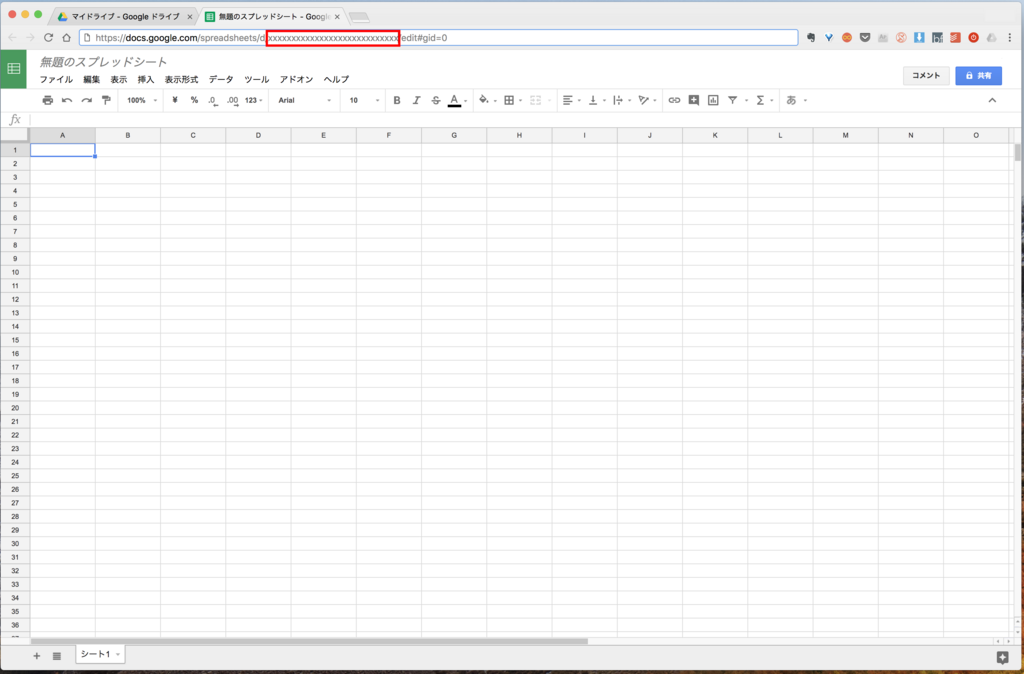Open the horizontal align dropdown

click(x=571, y=101)
